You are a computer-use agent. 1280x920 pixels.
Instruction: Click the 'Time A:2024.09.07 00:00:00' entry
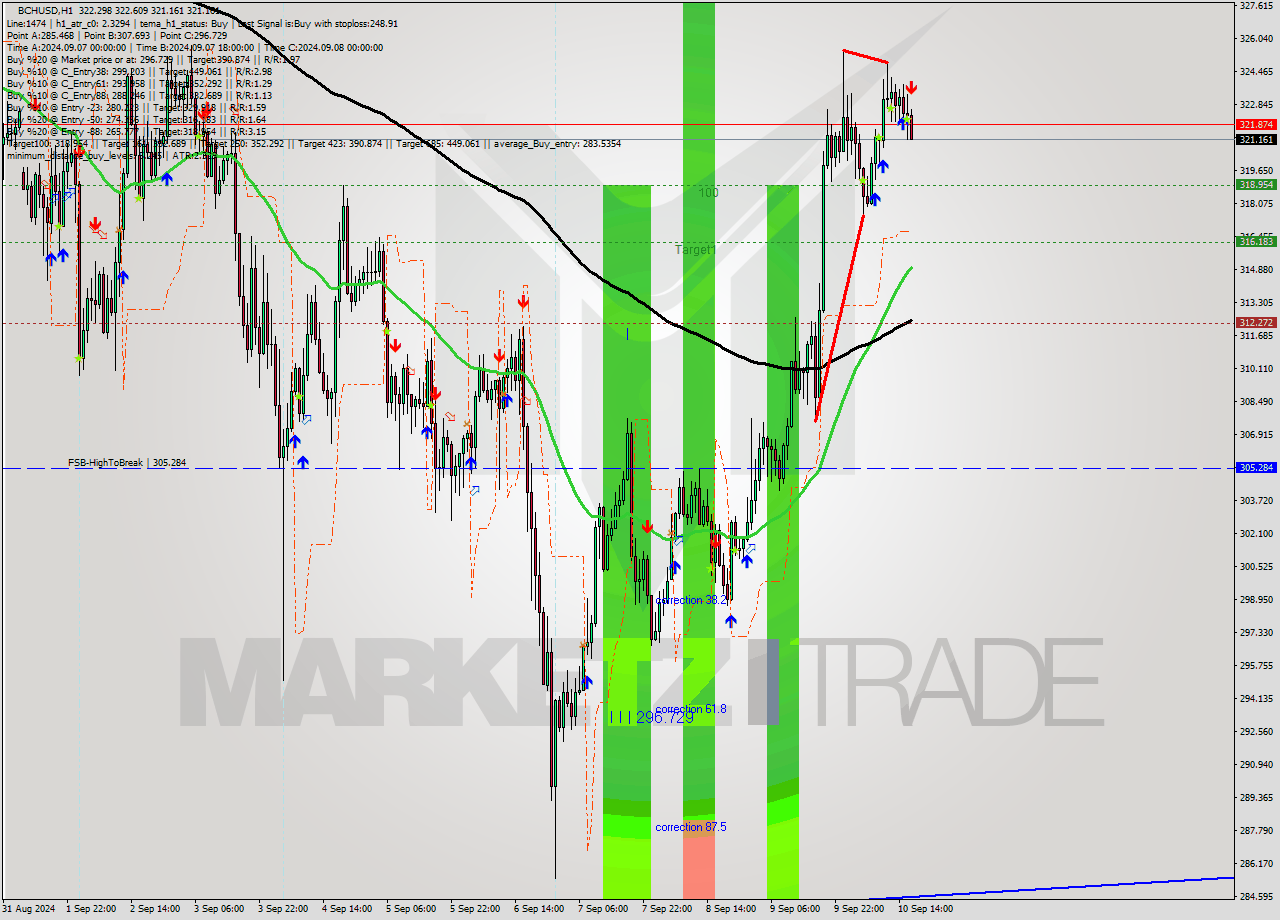[x=66, y=48]
